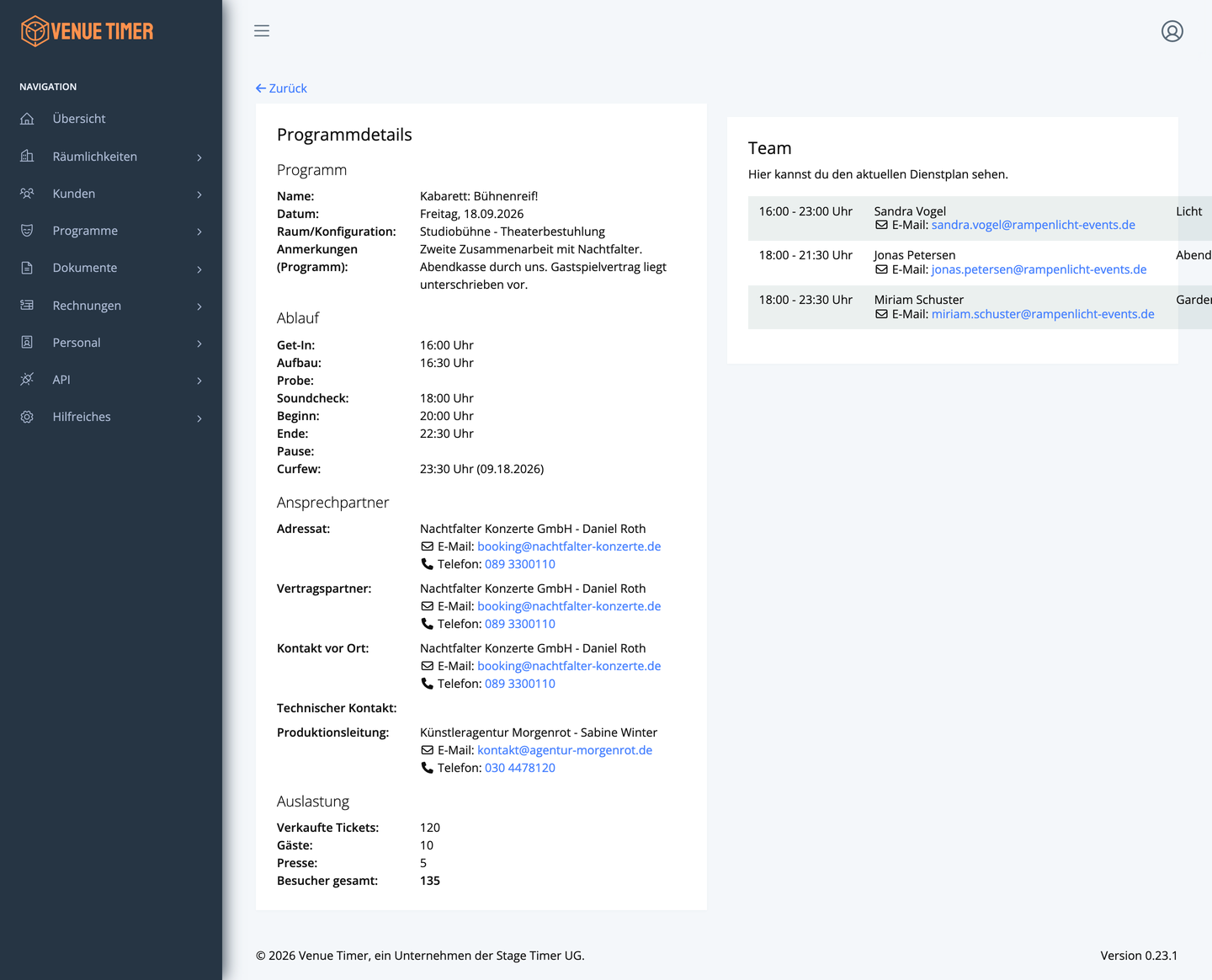Screen dimensions: 1212x980
Task: Expand the Hilfreiches submenu chevron
Action: pos(199,418)
